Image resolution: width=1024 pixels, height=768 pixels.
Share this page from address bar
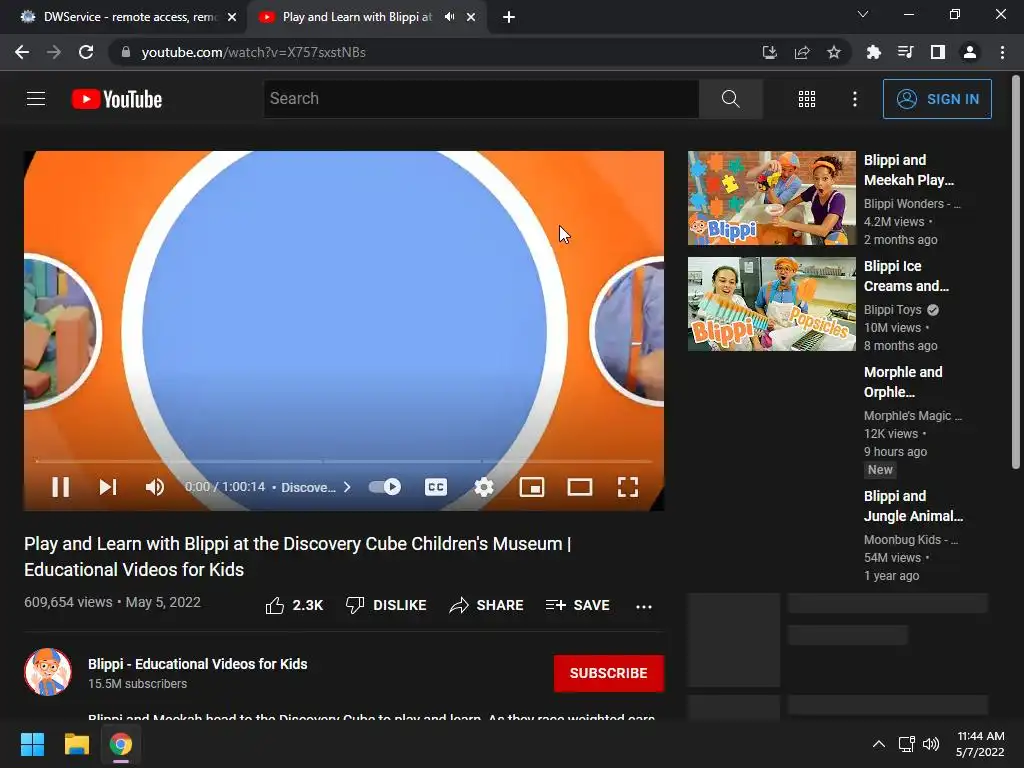[802, 52]
